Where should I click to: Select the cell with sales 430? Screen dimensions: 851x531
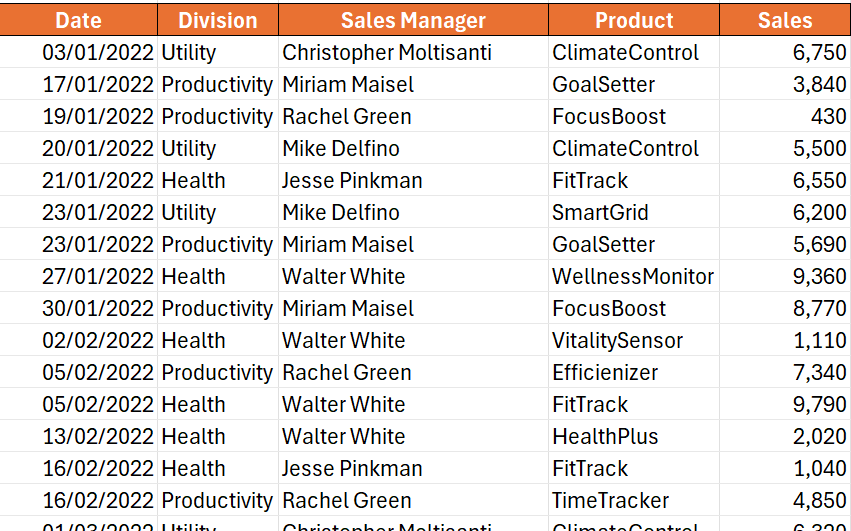coord(828,117)
